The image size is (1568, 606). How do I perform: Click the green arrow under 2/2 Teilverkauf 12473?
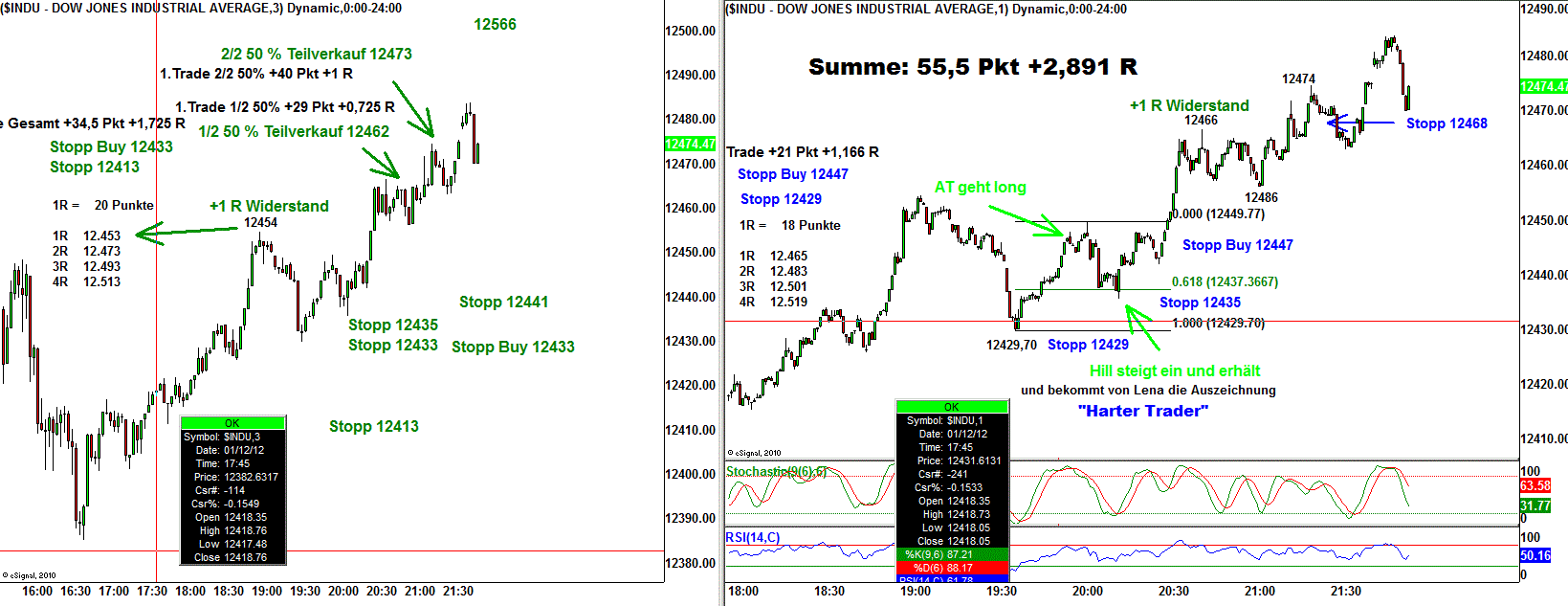point(413,109)
